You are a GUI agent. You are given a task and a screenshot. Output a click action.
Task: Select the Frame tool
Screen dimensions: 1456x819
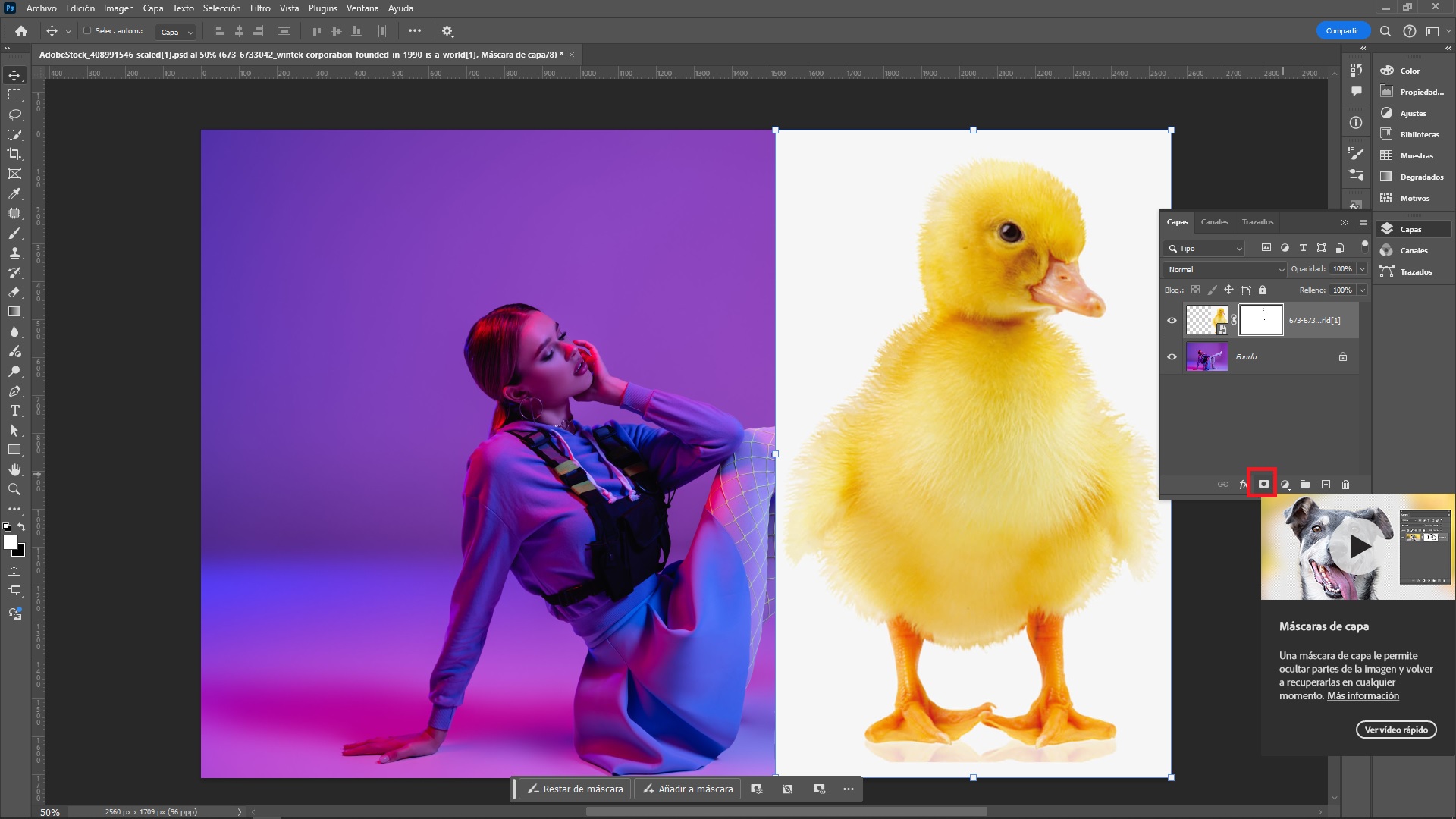(x=14, y=174)
